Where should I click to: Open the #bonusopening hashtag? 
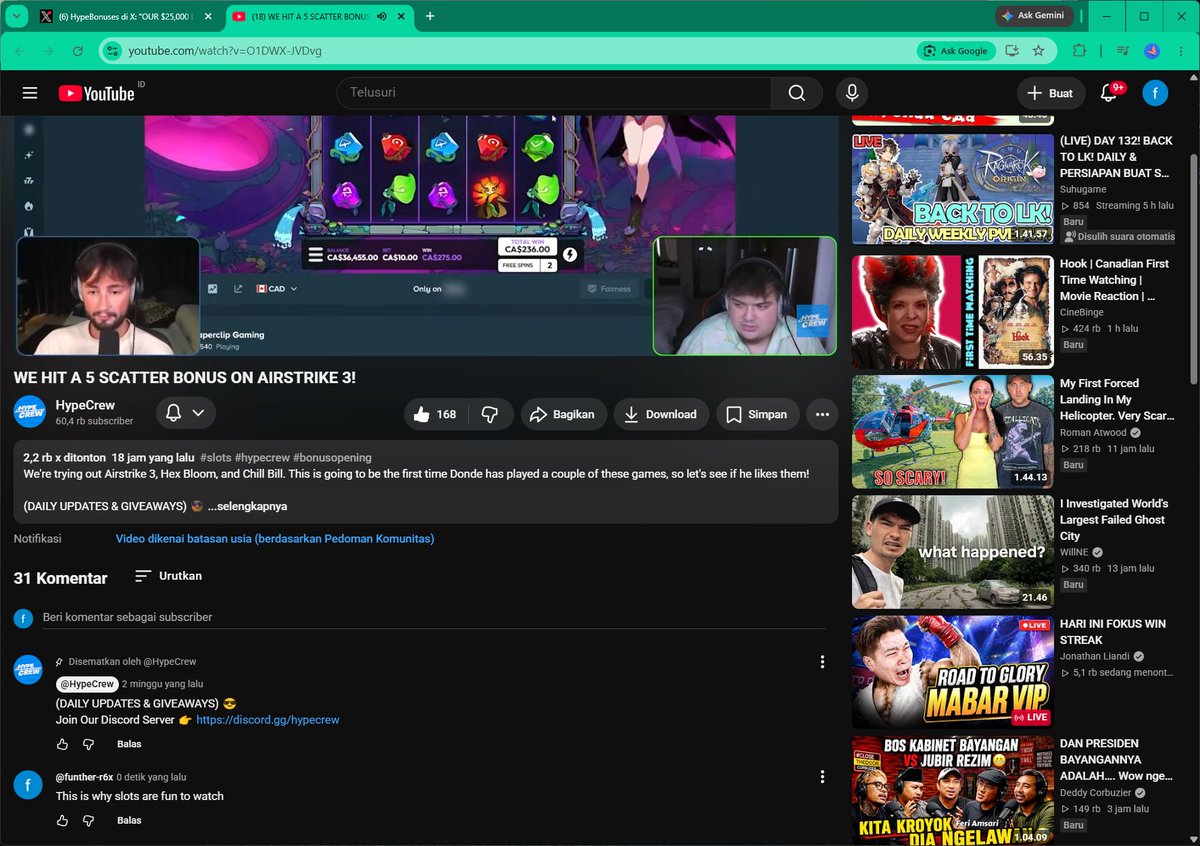332,456
